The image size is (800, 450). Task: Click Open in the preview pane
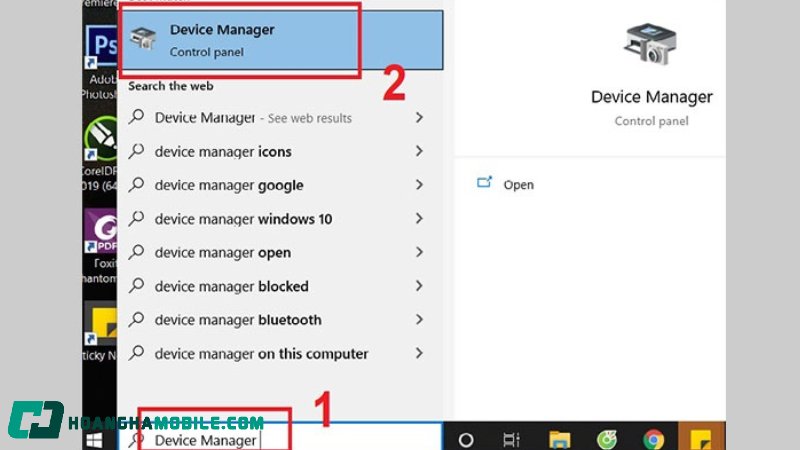click(518, 185)
